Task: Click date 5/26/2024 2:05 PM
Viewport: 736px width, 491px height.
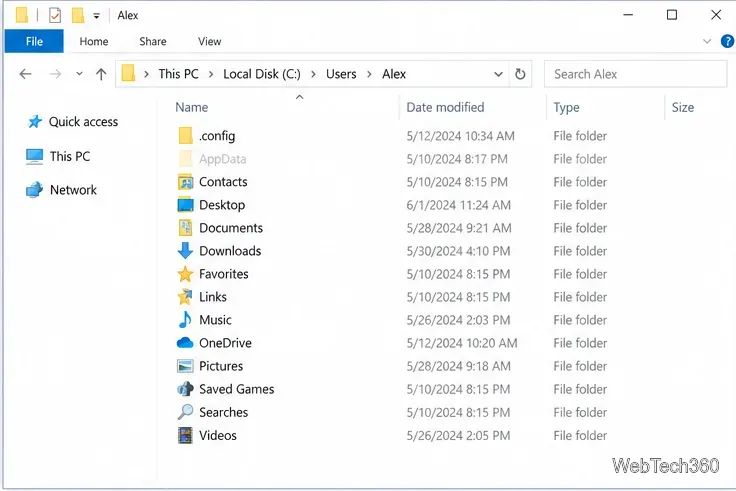Action: [458, 436]
